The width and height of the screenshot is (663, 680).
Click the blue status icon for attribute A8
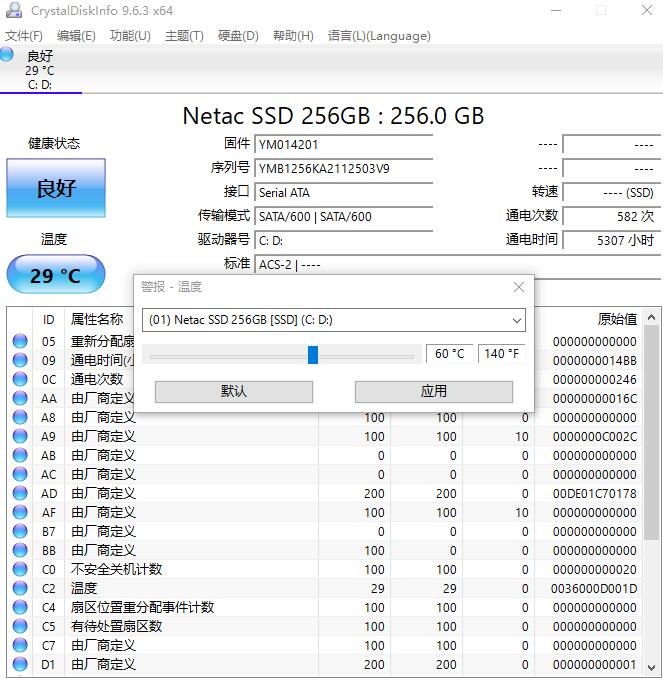(20, 417)
